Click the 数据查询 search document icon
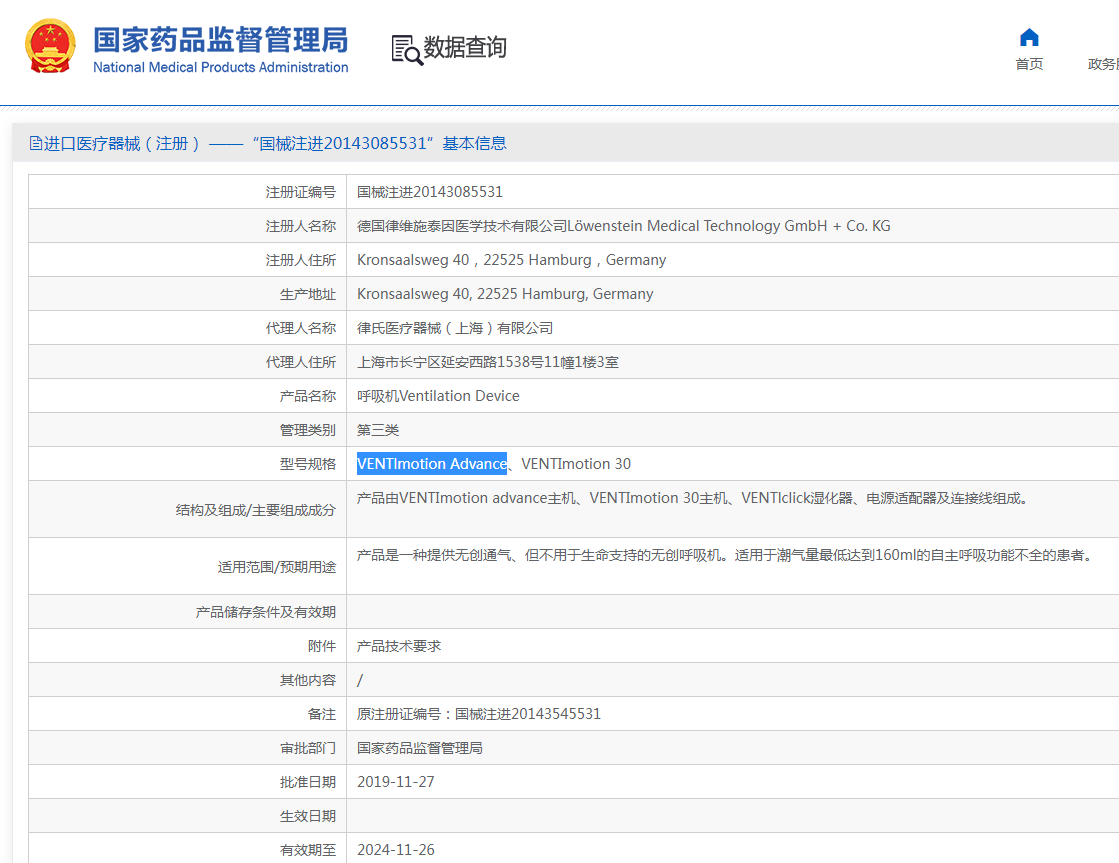1119x863 pixels. point(407,50)
